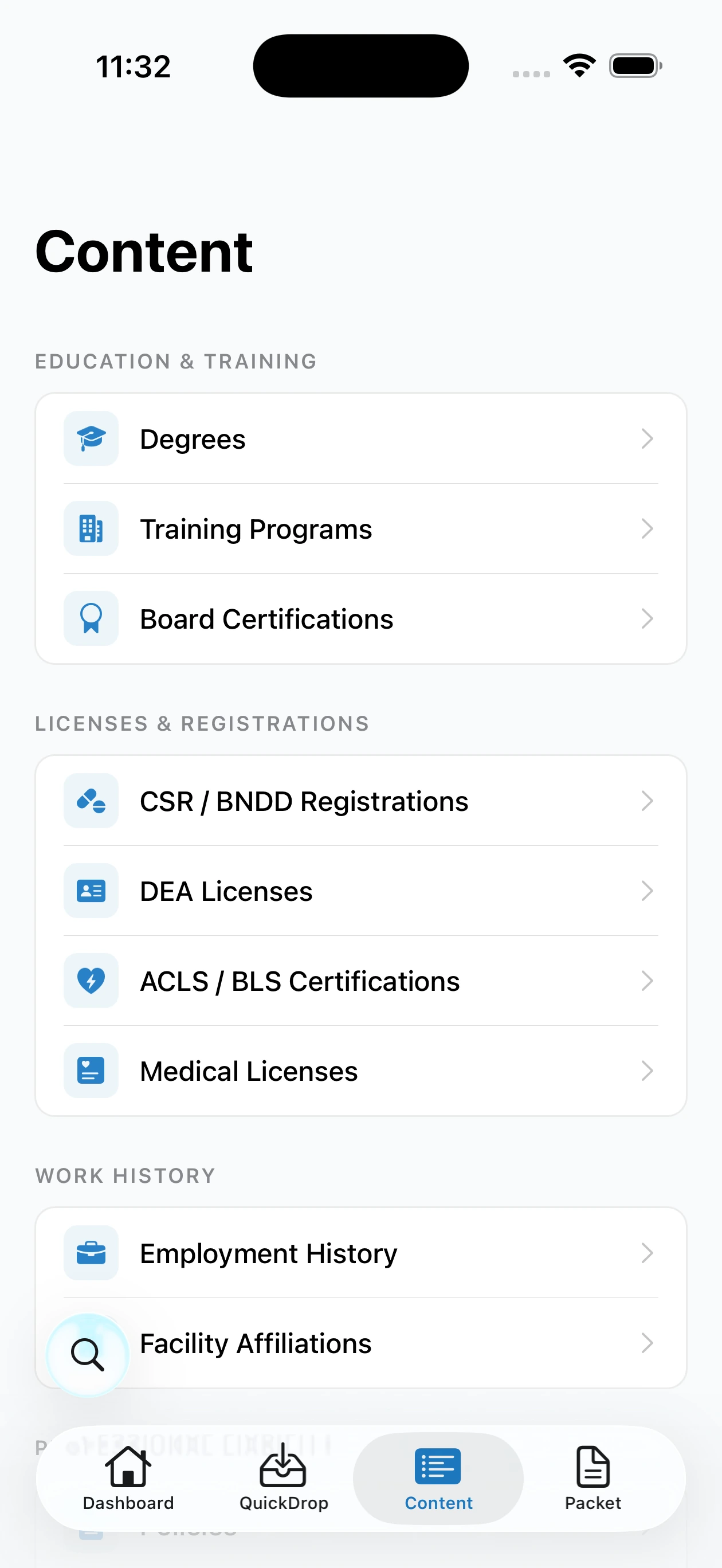
Task: Open Training Programs list entry
Action: click(256, 529)
